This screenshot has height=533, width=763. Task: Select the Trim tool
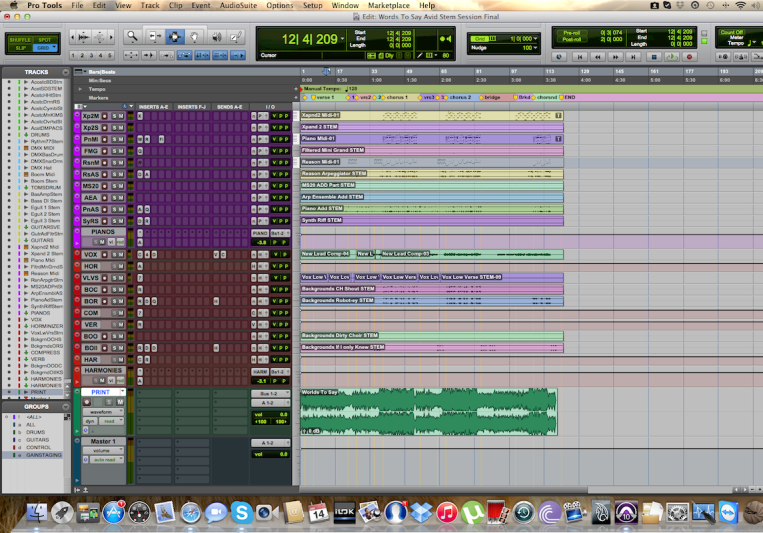click(x=155, y=37)
